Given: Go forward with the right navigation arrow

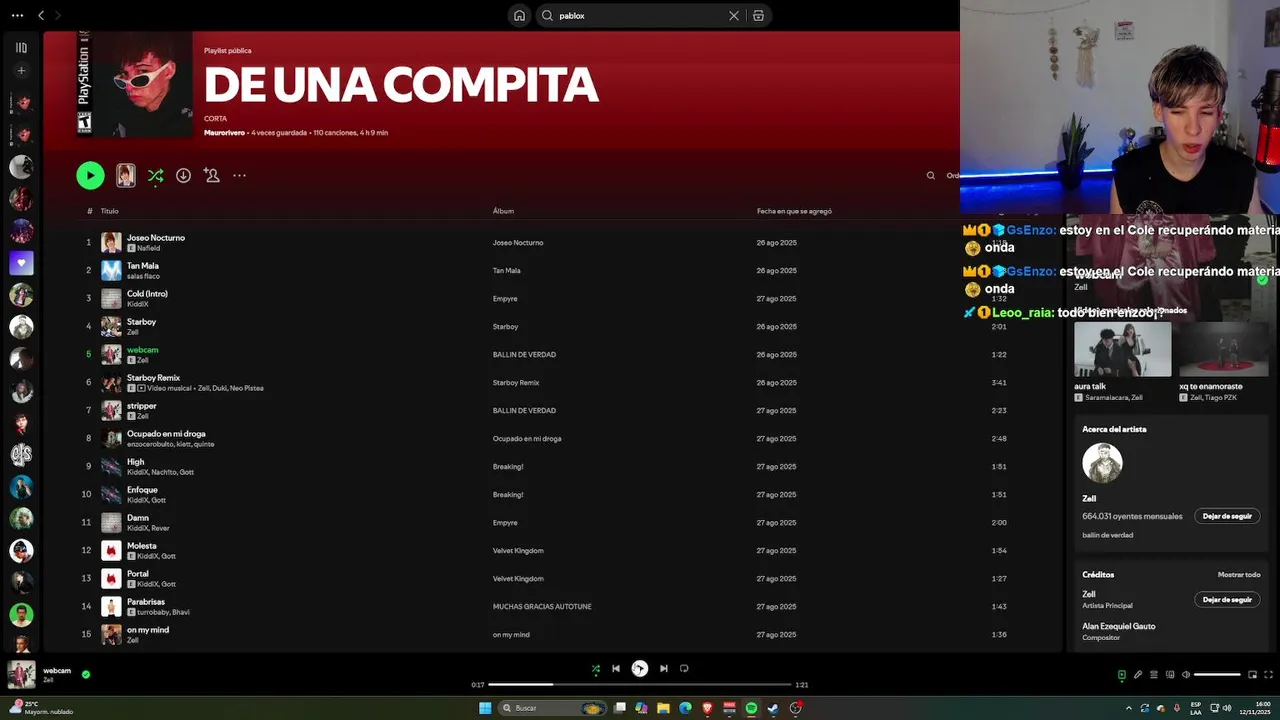Looking at the screenshot, I should [x=58, y=15].
